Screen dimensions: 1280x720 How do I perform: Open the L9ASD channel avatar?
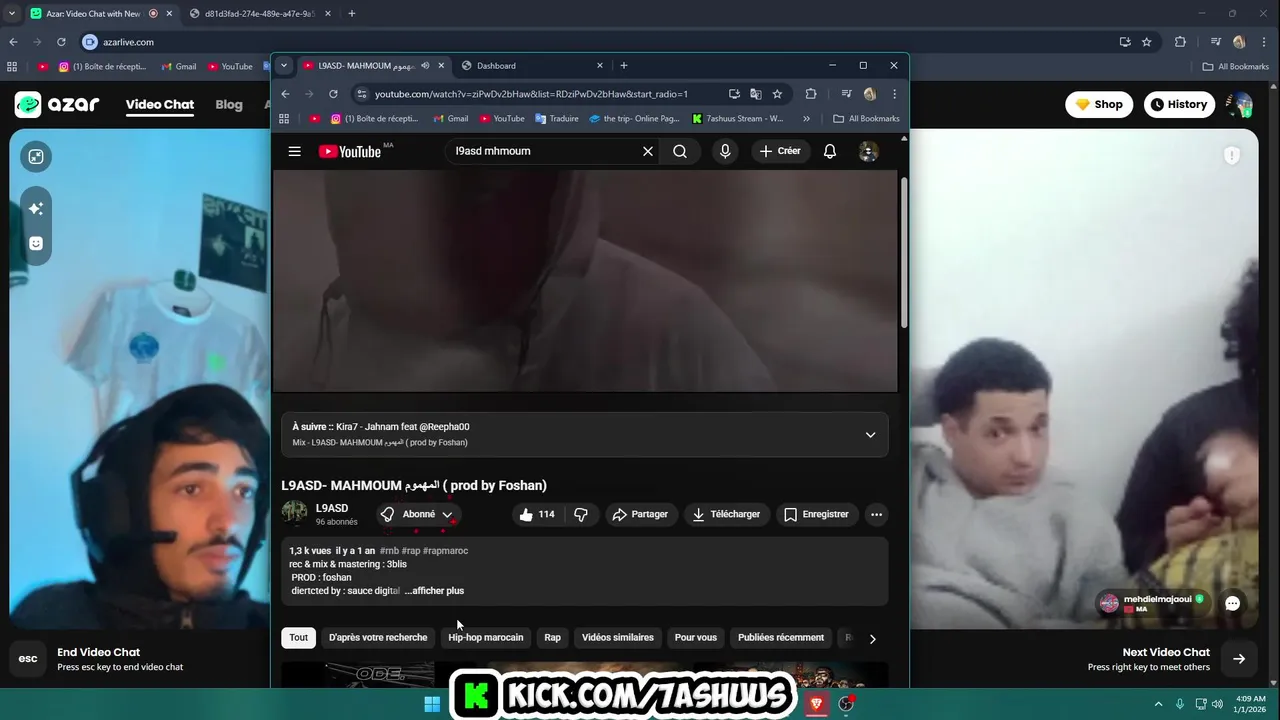click(x=294, y=513)
